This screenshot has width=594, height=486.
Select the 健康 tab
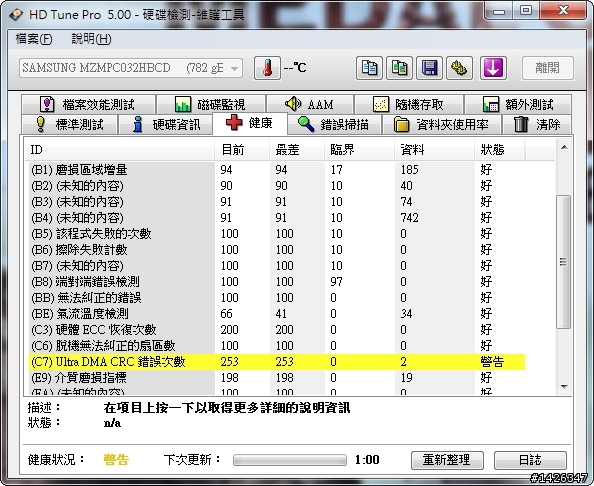[x=250, y=123]
